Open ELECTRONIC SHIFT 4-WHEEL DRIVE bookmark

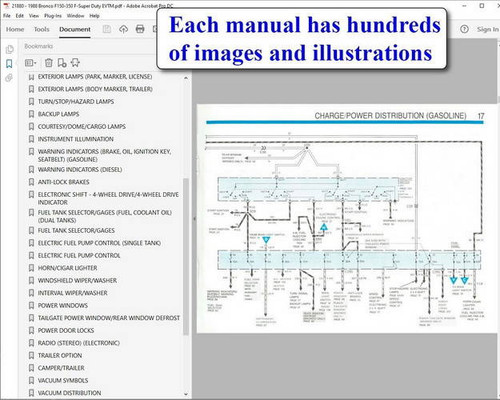point(108,198)
